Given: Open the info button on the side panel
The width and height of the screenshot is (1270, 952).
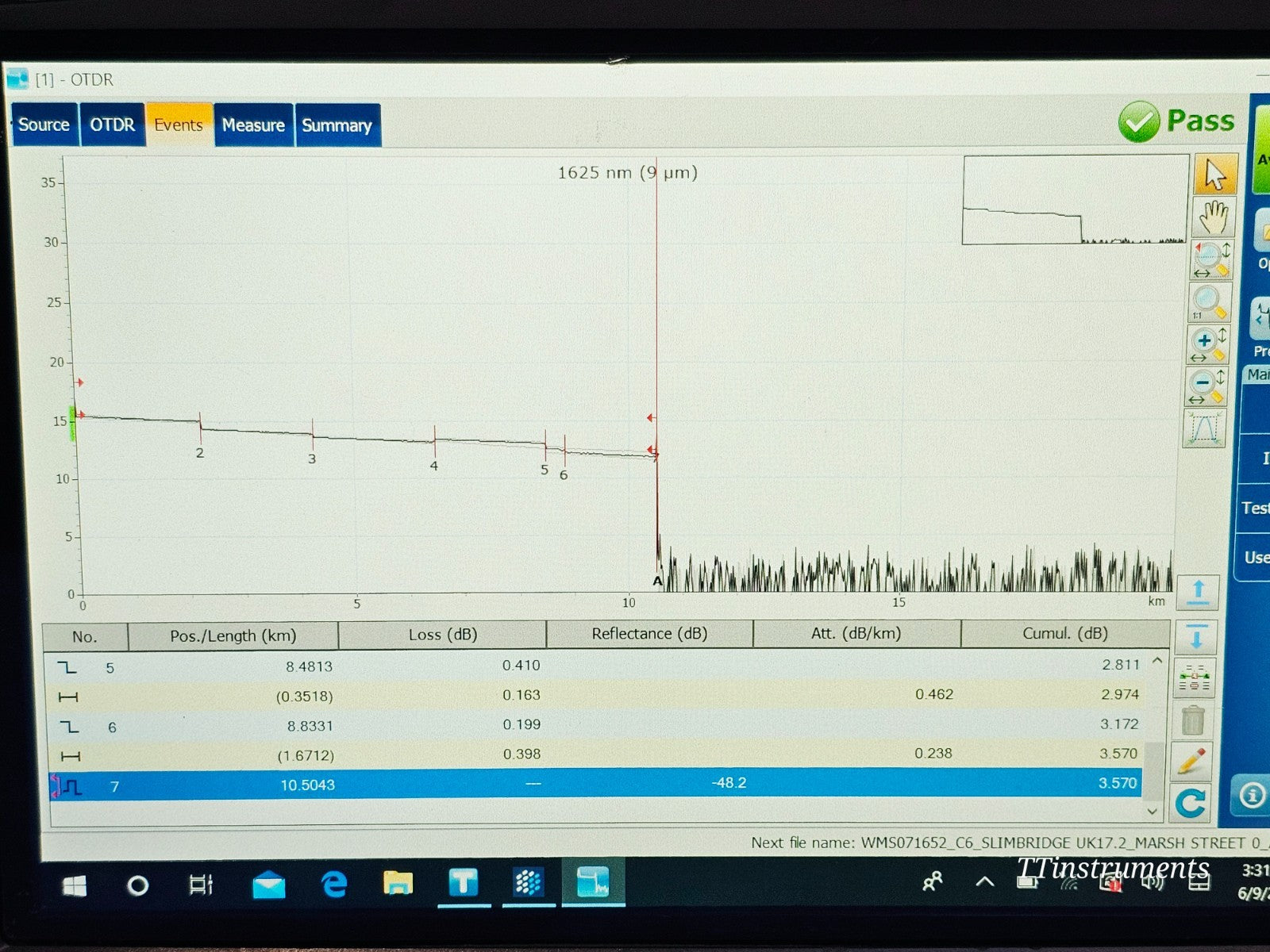Looking at the screenshot, I should coord(1253,794).
